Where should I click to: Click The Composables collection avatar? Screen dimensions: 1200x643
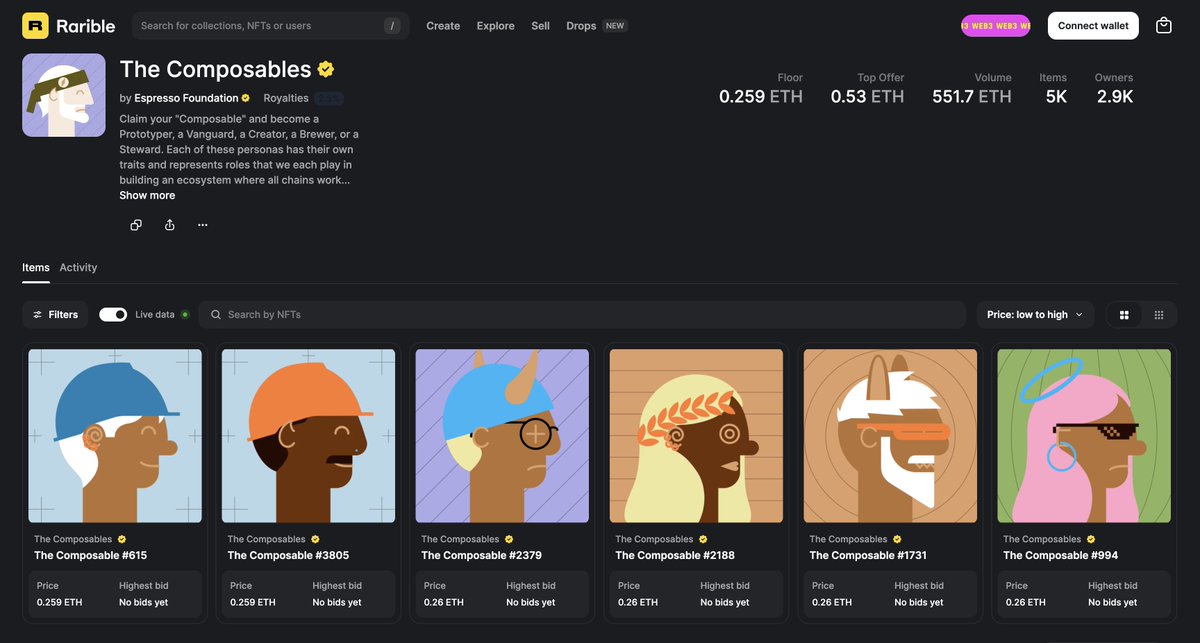pos(64,95)
